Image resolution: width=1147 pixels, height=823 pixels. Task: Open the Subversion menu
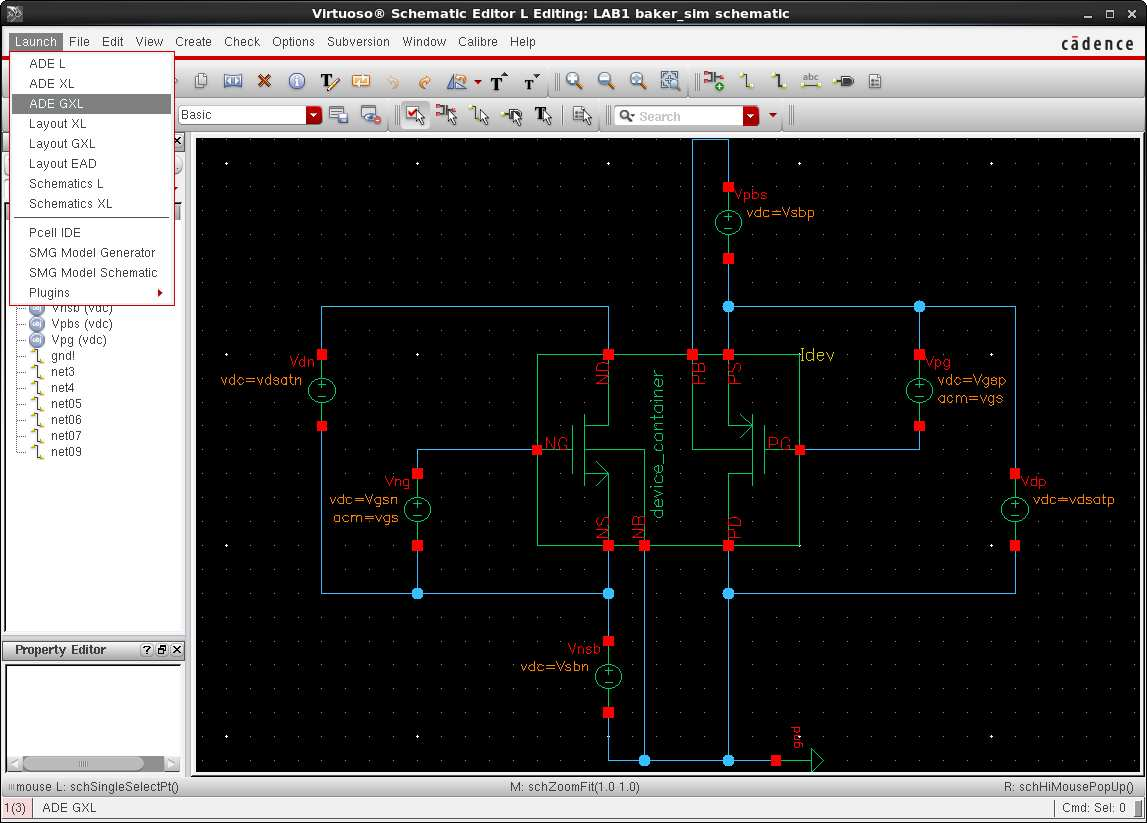(x=358, y=42)
